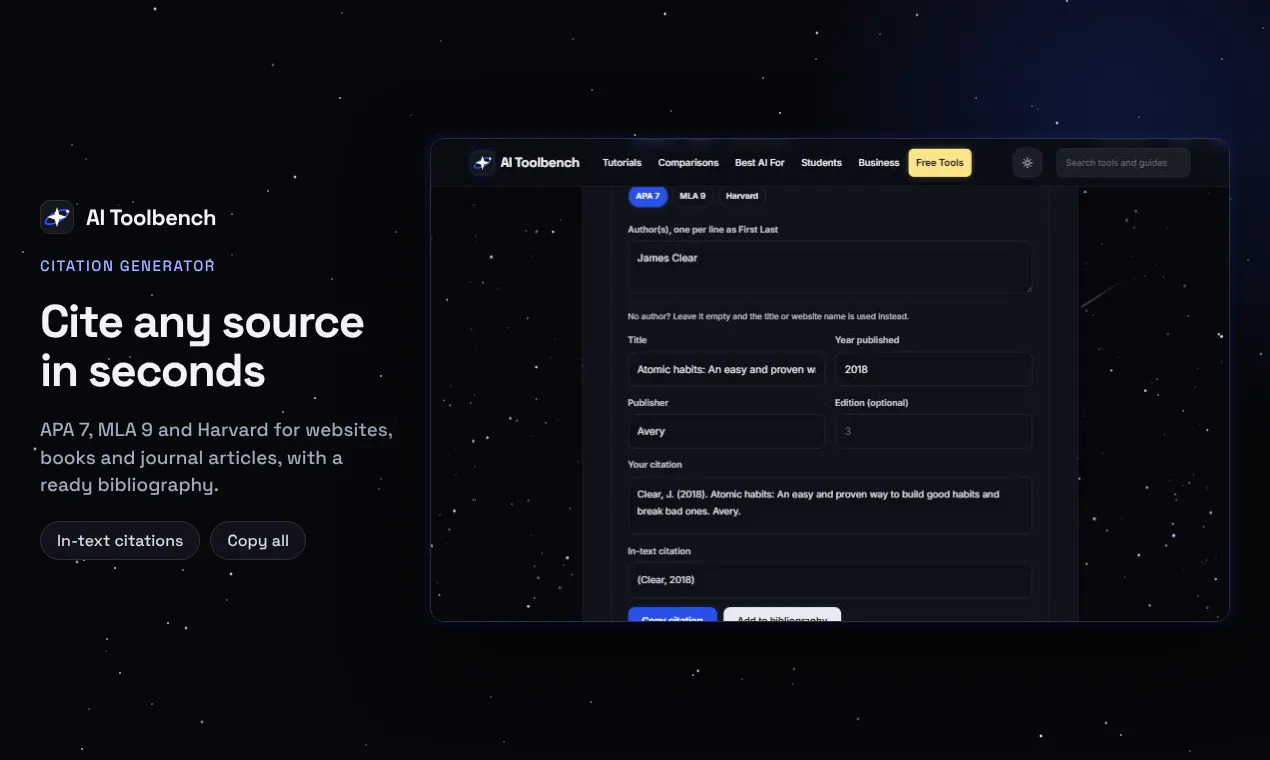Screen dimensions: 1270x760
Task: Click the large AI Toolbench brand text on left
Action: (151, 217)
